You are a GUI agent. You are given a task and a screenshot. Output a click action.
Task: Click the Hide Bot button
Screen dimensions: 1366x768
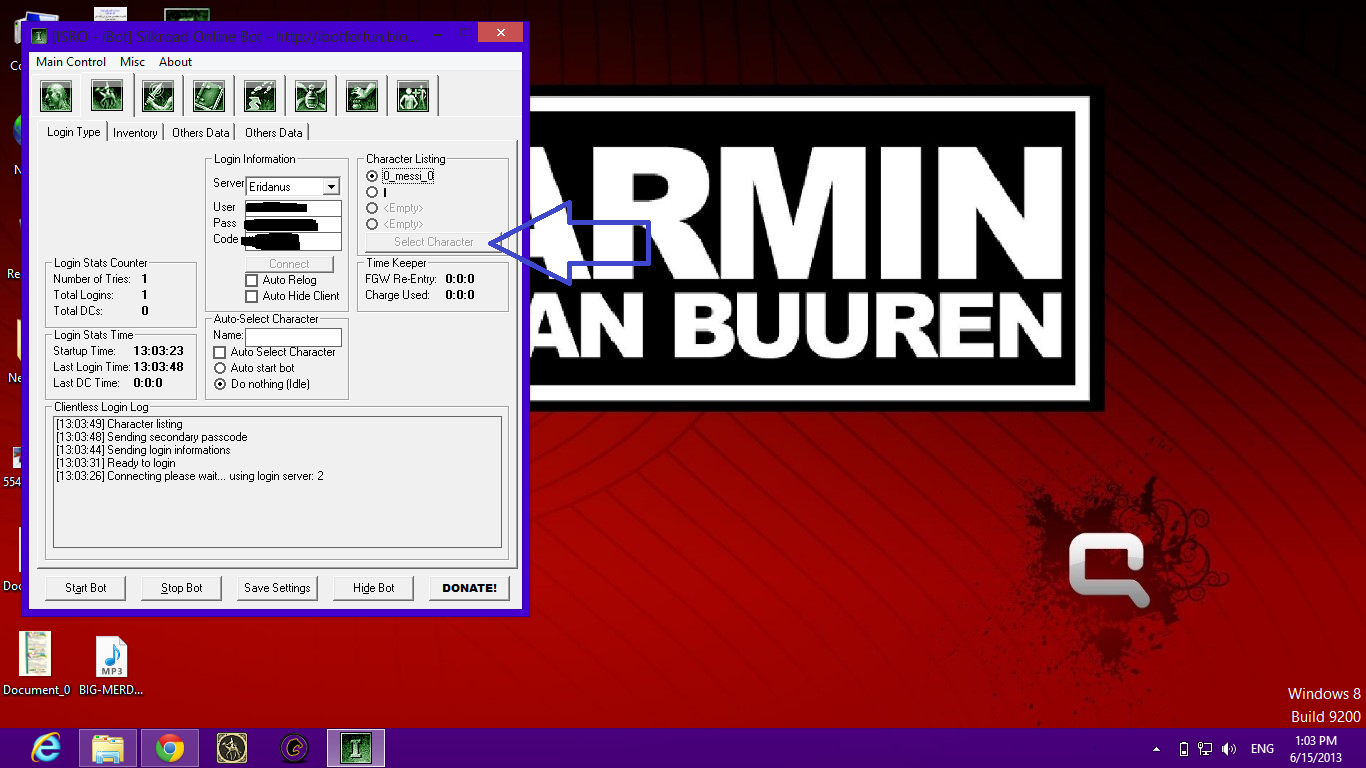click(x=374, y=588)
